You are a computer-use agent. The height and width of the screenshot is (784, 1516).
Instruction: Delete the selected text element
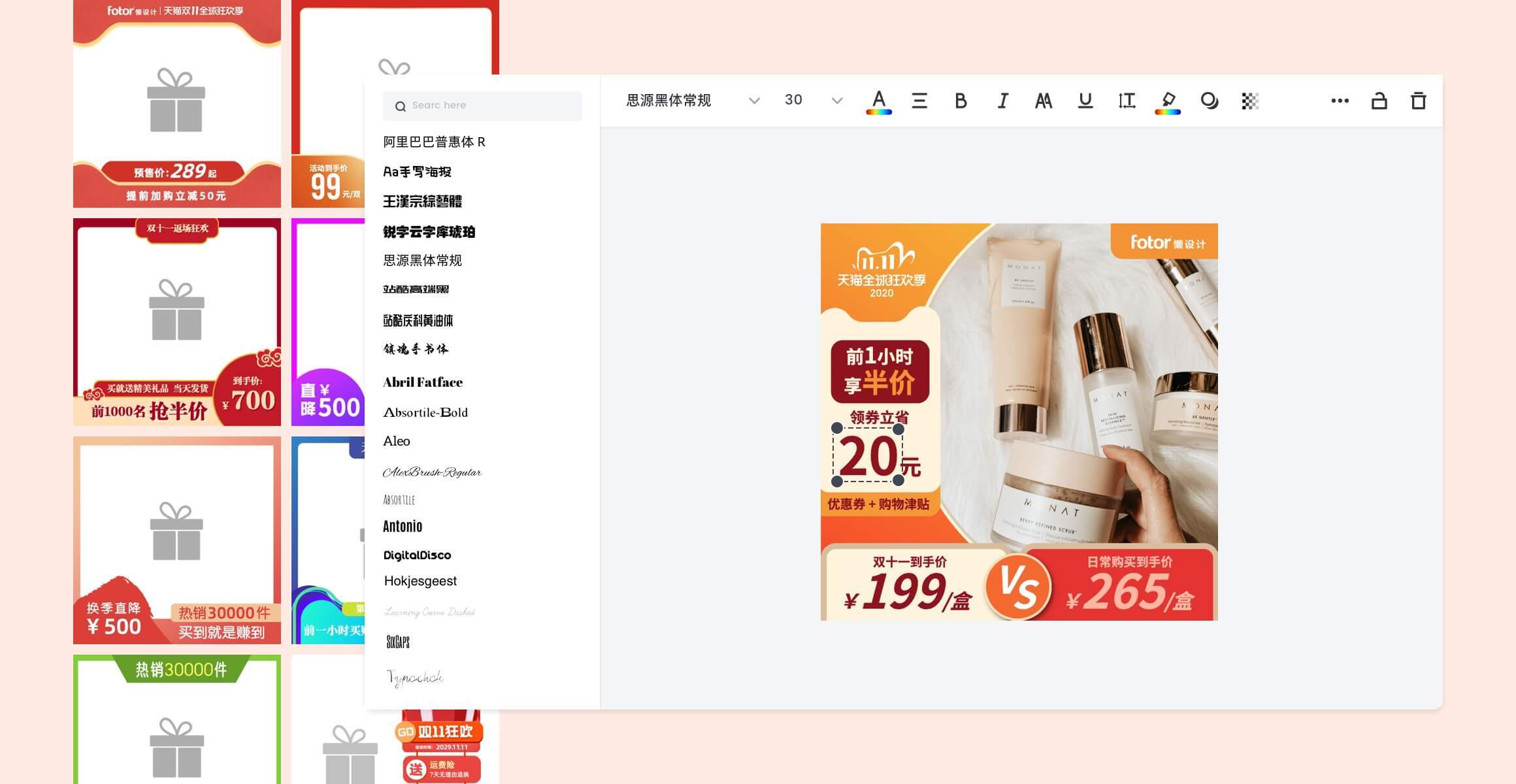coord(1418,101)
